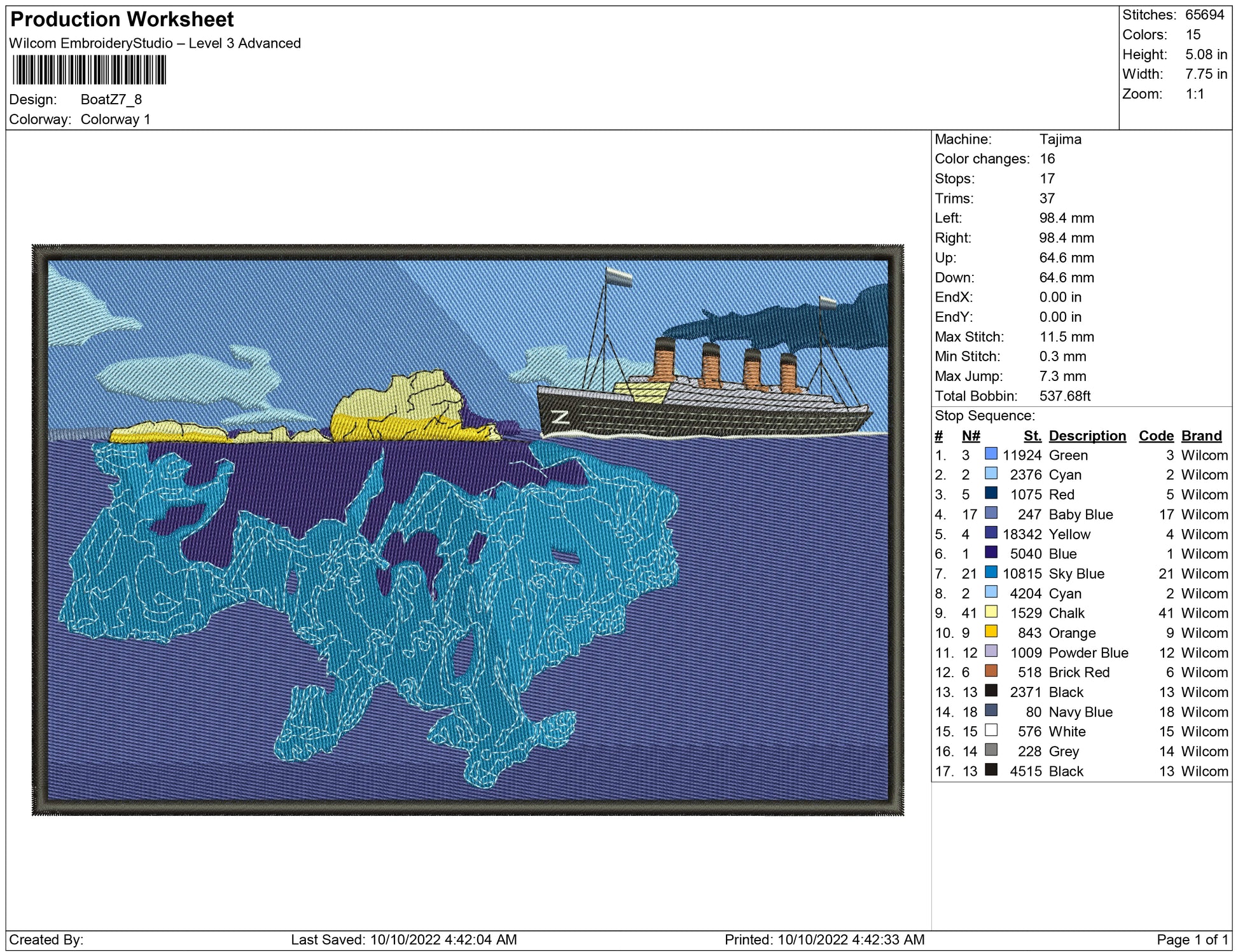Click the barcode under the title
Screen dimensions: 1238x952
coord(89,70)
